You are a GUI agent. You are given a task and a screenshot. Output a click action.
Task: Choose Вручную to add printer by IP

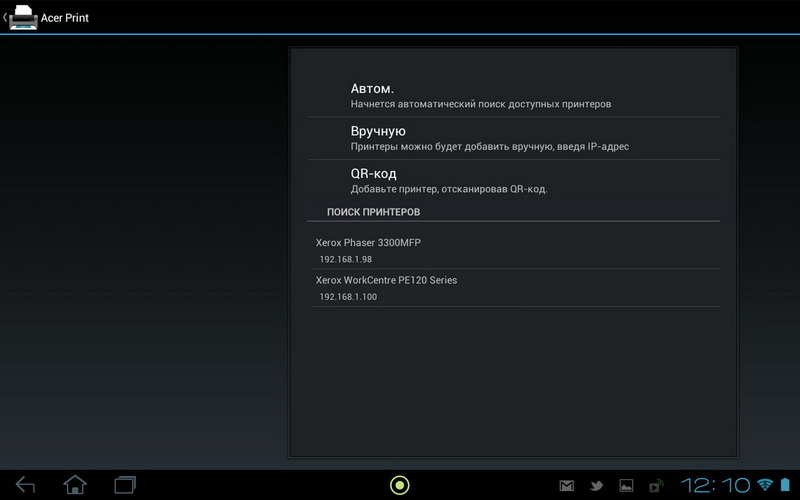(513, 138)
